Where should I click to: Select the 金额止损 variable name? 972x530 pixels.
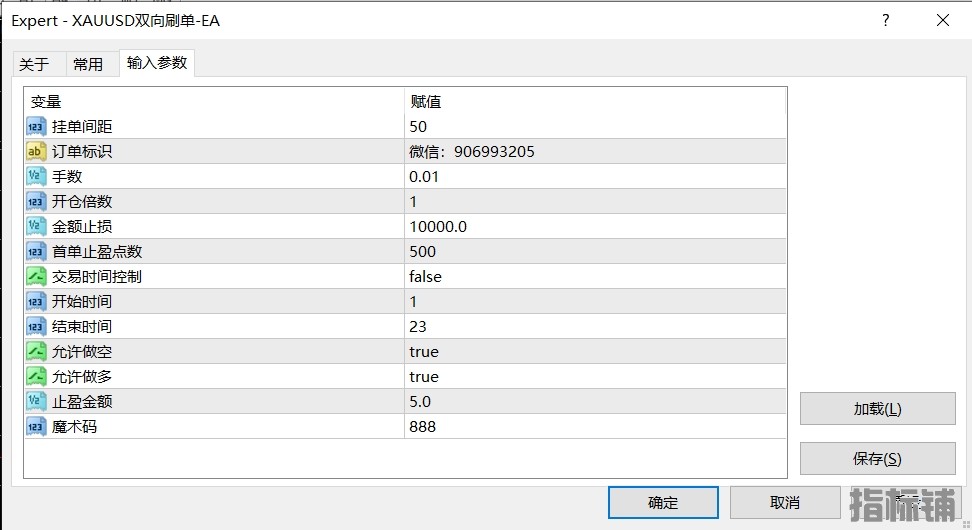(82, 226)
